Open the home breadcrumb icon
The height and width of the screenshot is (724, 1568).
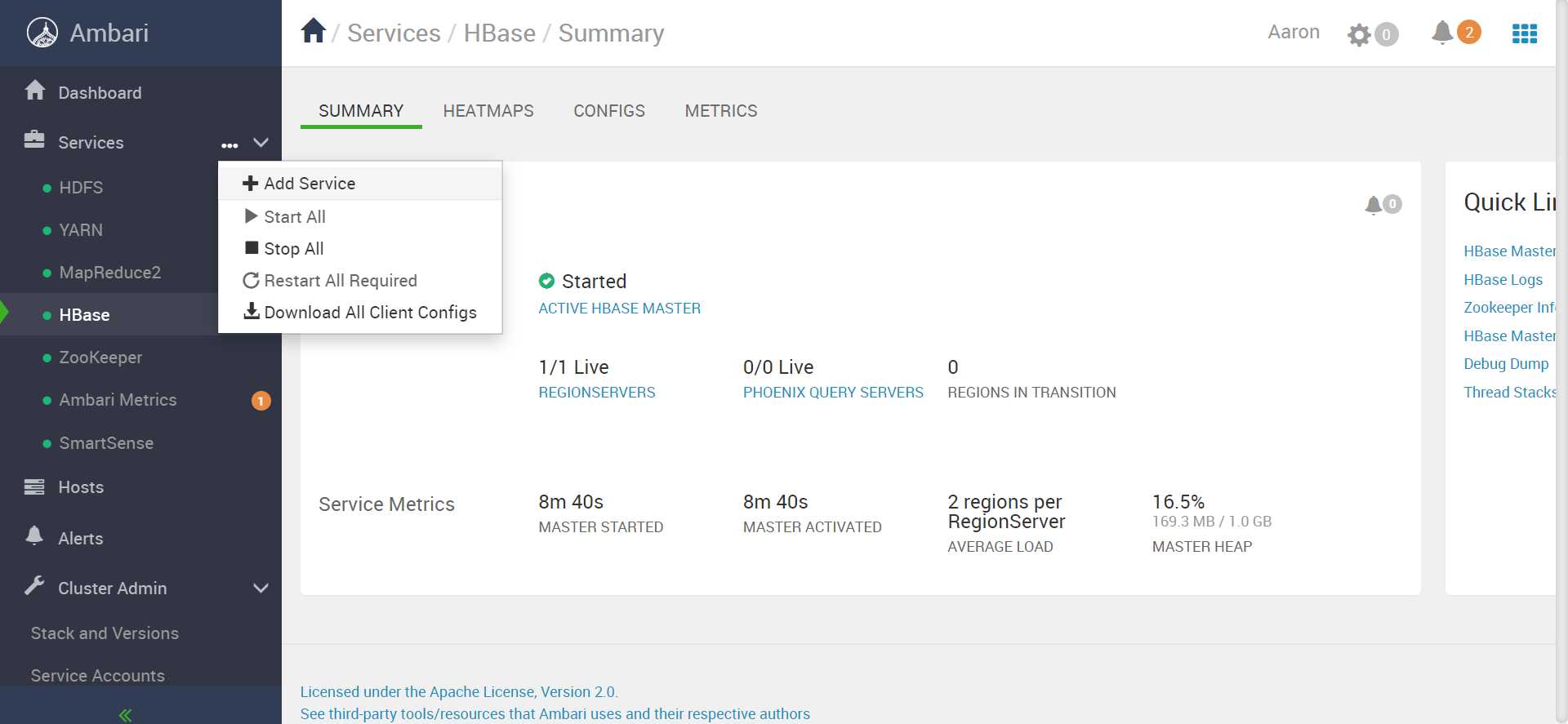point(314,31)
